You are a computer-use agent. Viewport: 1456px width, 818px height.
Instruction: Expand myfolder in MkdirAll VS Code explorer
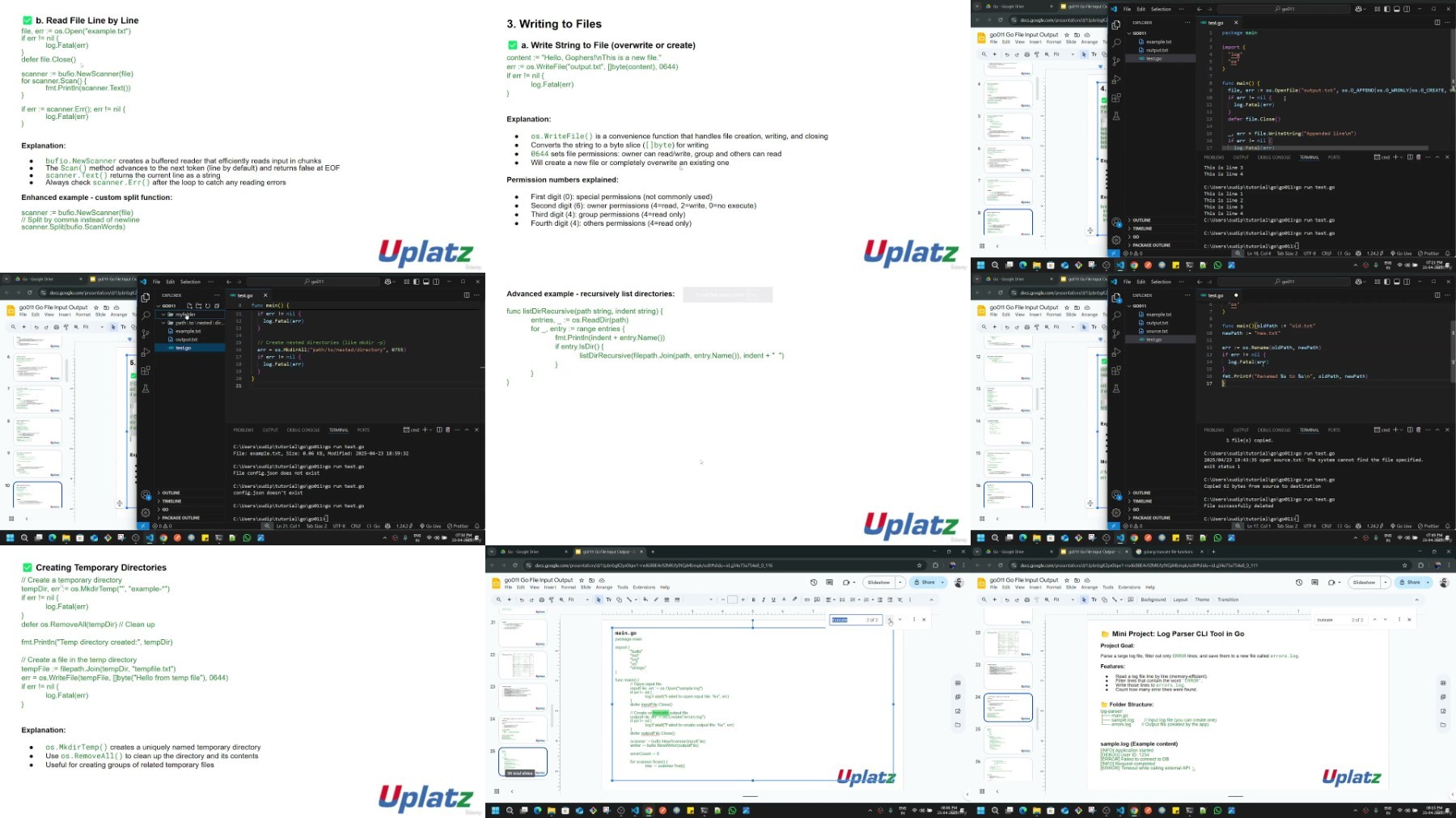[185, 314]
